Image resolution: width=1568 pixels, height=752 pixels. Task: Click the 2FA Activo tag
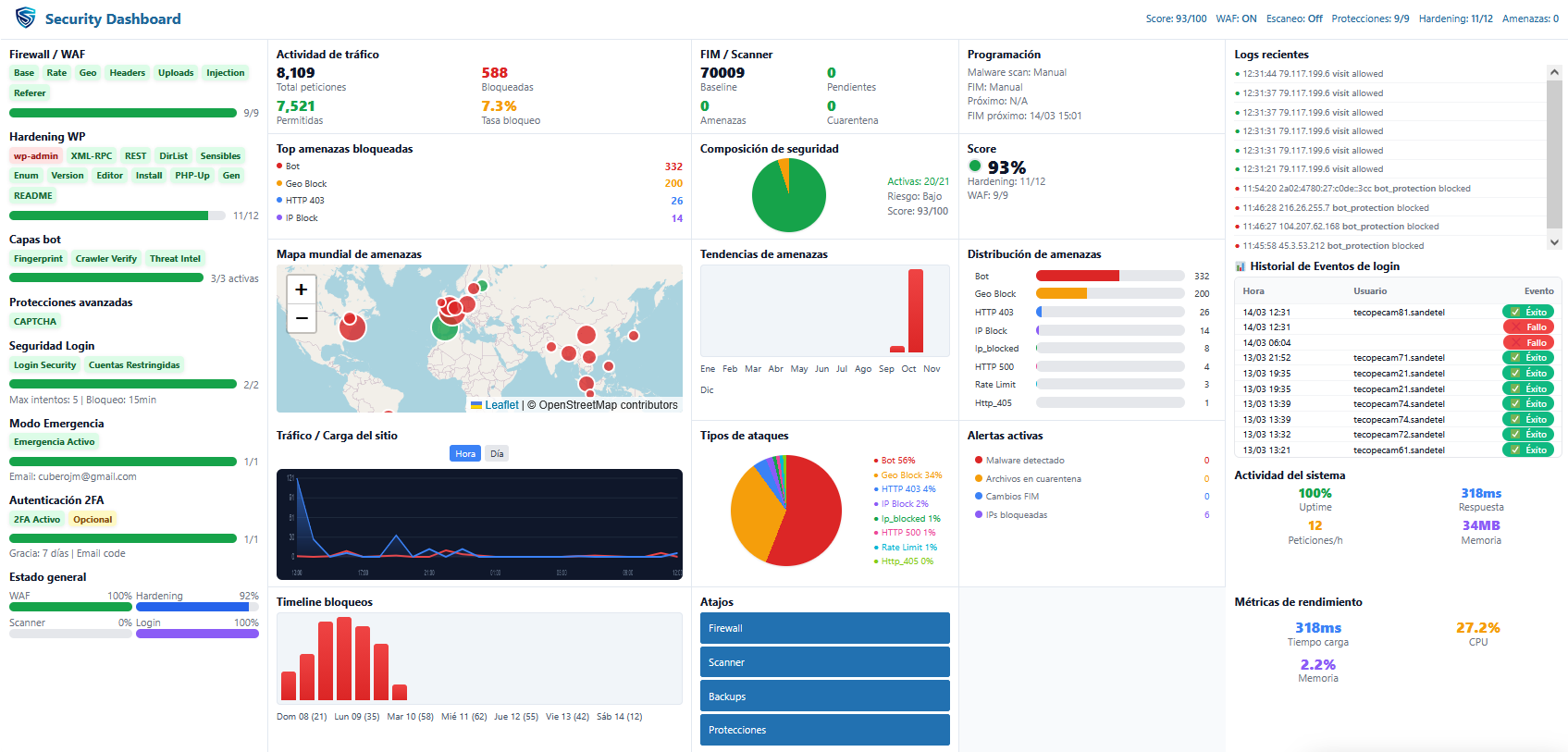click(x=37, y=520)
